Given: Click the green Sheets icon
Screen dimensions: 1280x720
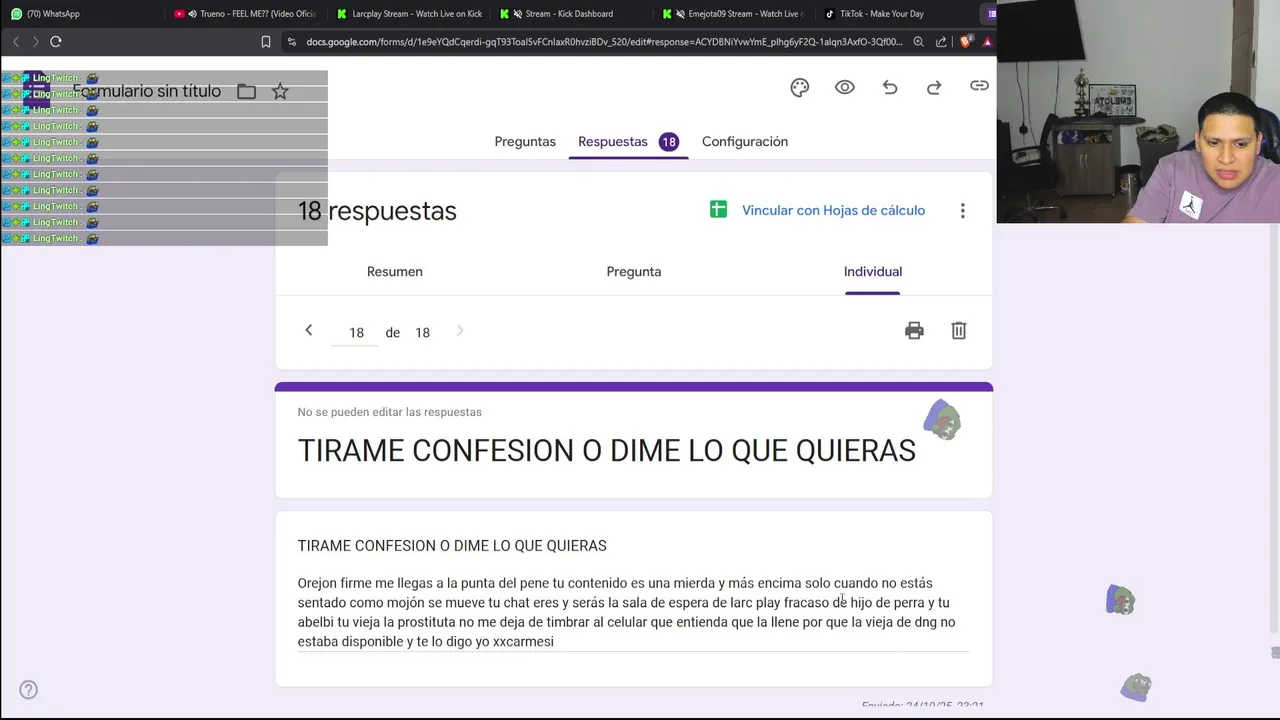Looking at the screenshot, I should 718,209.
